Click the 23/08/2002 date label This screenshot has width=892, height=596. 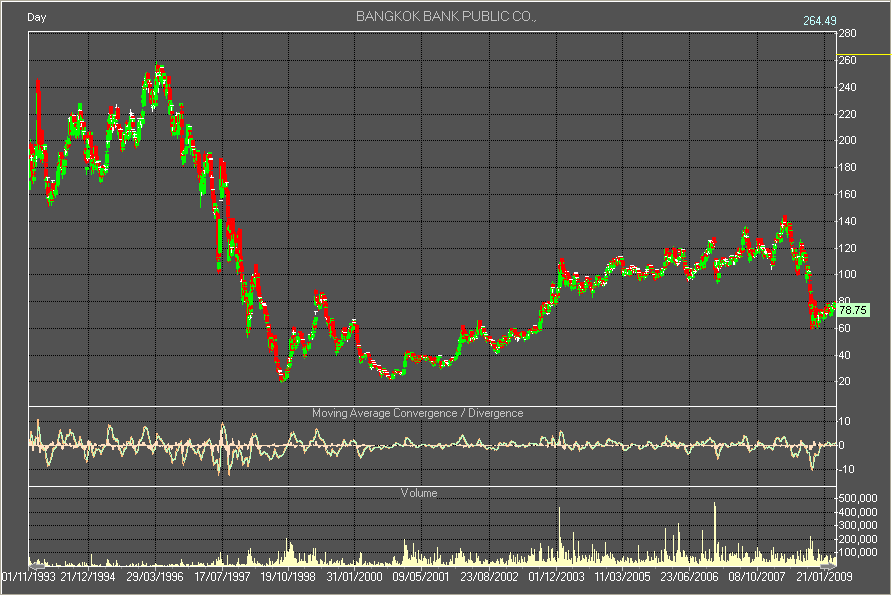pyautogui.click(x=489, y=577)
